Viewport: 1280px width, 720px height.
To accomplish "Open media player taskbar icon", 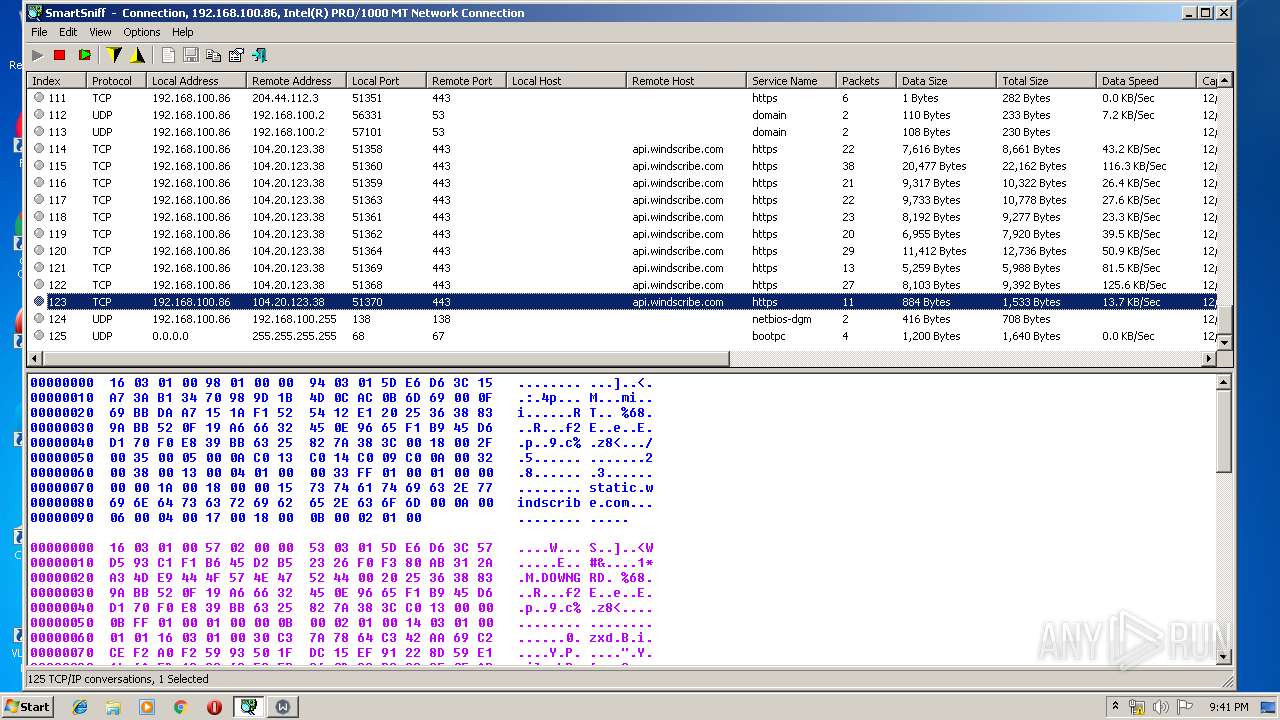I will [x=147, y=707].
